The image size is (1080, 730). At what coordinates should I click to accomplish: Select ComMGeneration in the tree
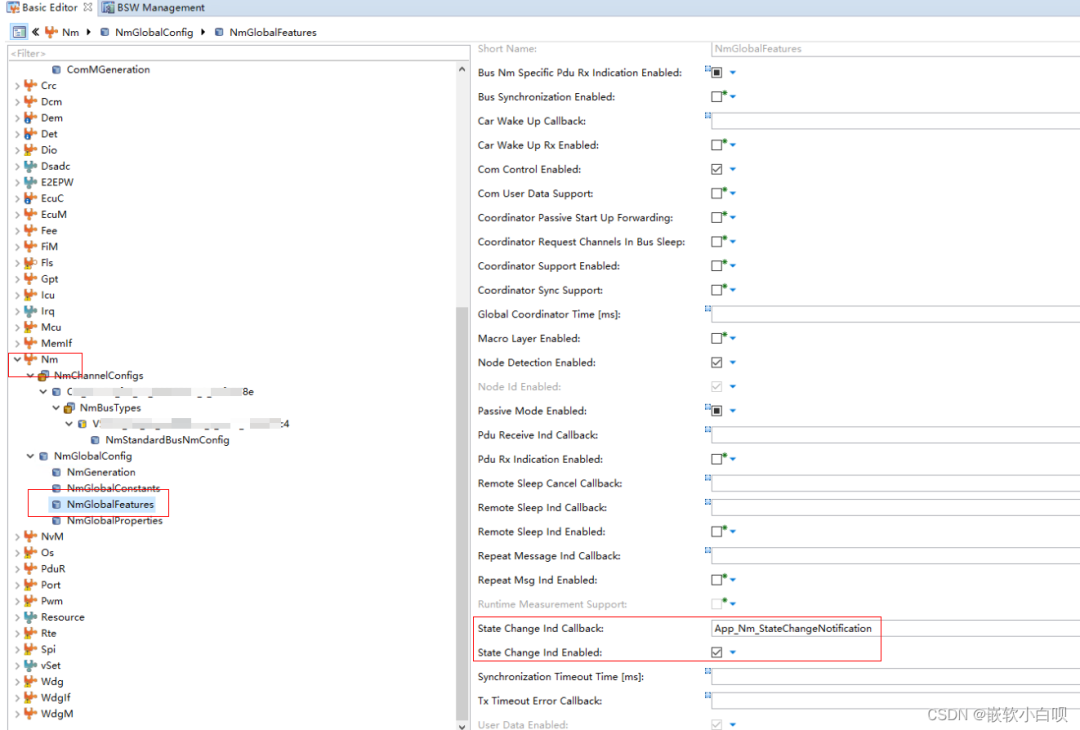coord(108,70)
